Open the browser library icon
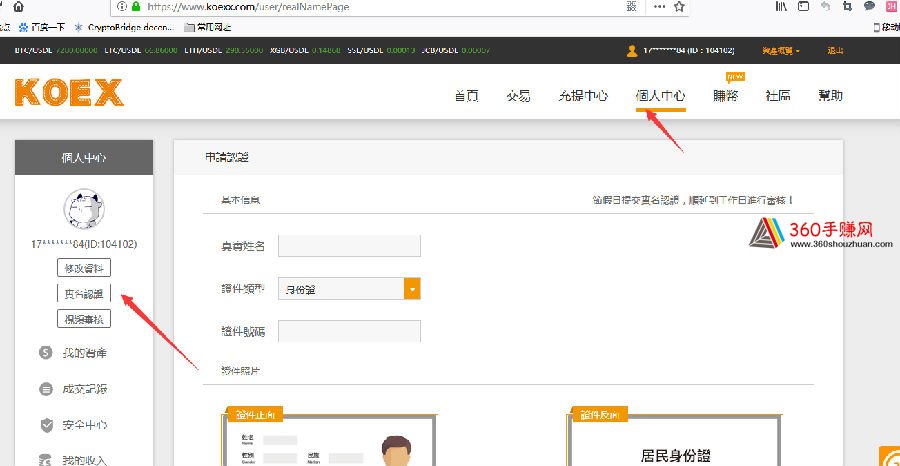 pyautogui.click(x=781, y=6)
